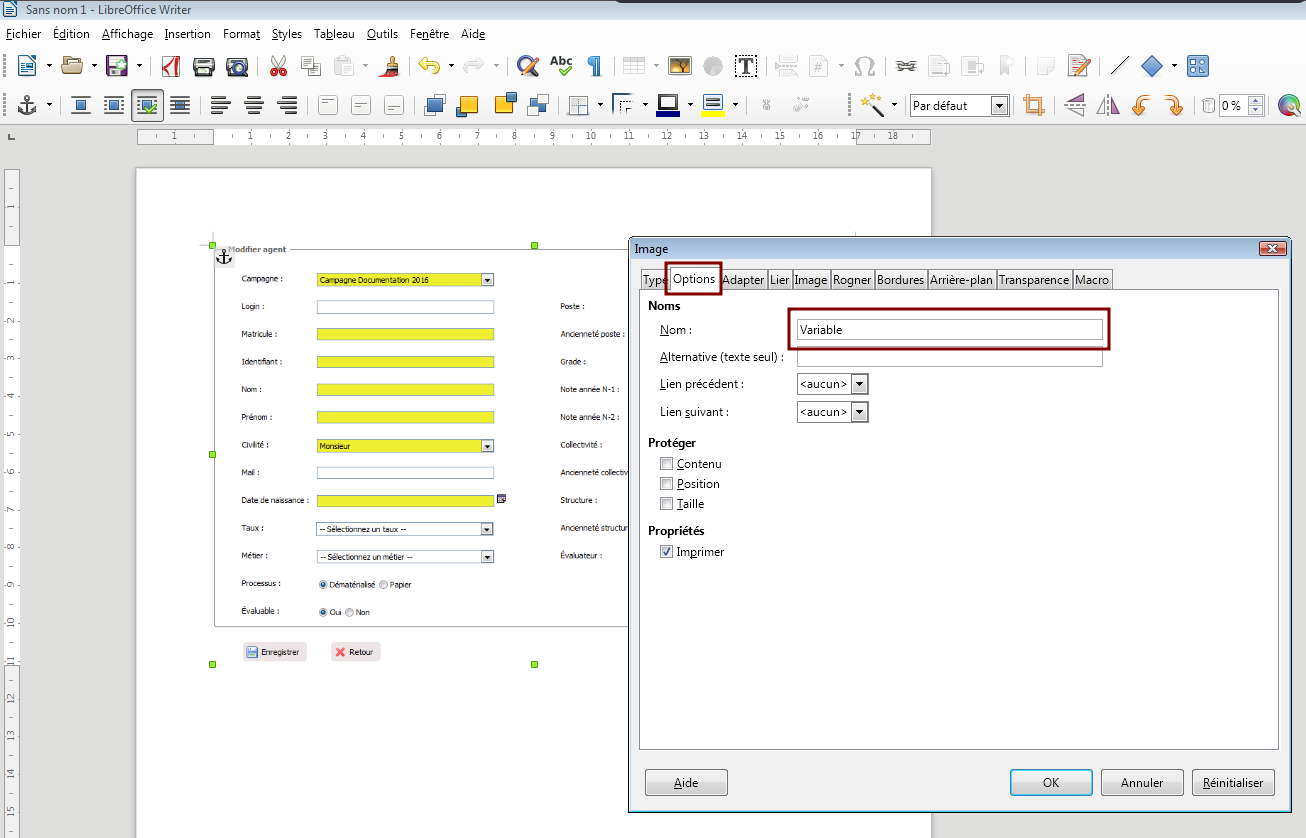
Task: Click the Undo arrow icon
Action: click(x=429, y=66)
